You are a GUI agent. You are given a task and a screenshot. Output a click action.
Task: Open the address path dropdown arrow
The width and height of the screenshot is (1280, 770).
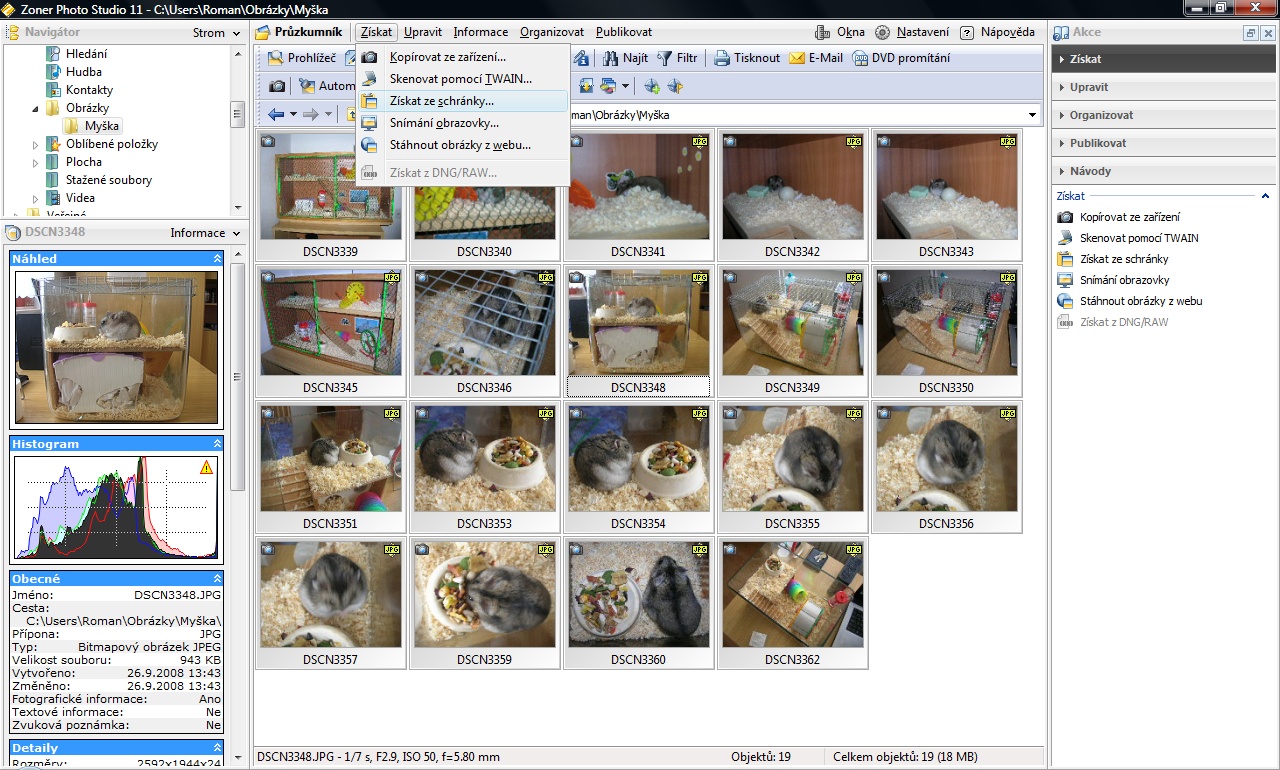1033,115
